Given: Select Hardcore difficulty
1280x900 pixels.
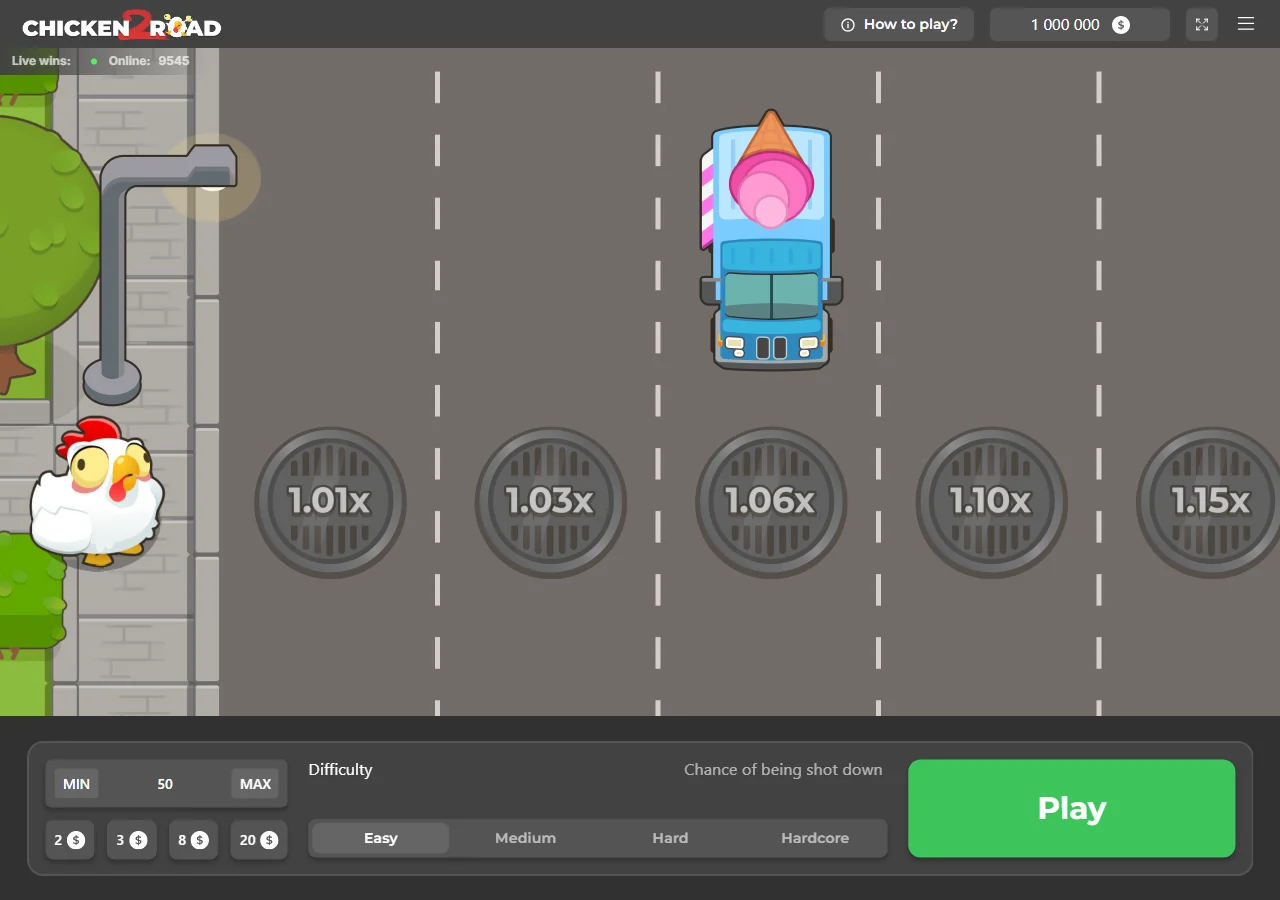Looking at the screenshot, I should 815,838.
